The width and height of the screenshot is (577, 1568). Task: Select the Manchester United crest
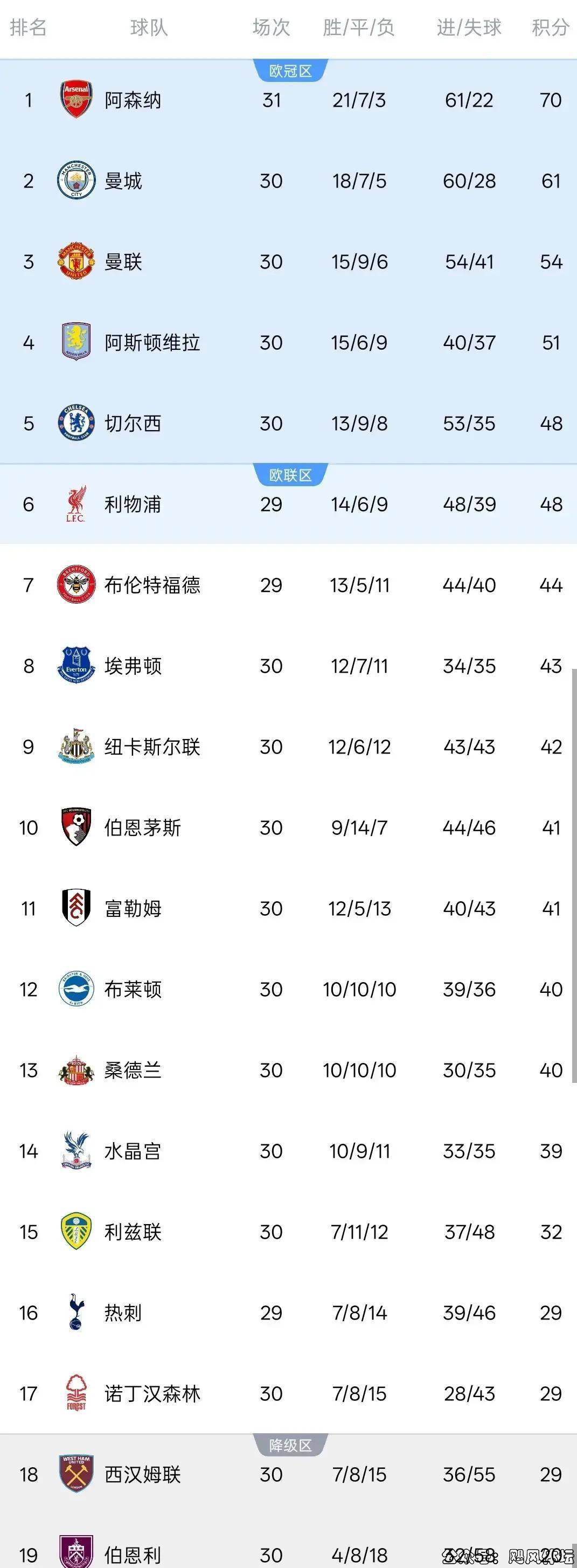[76, 262]
